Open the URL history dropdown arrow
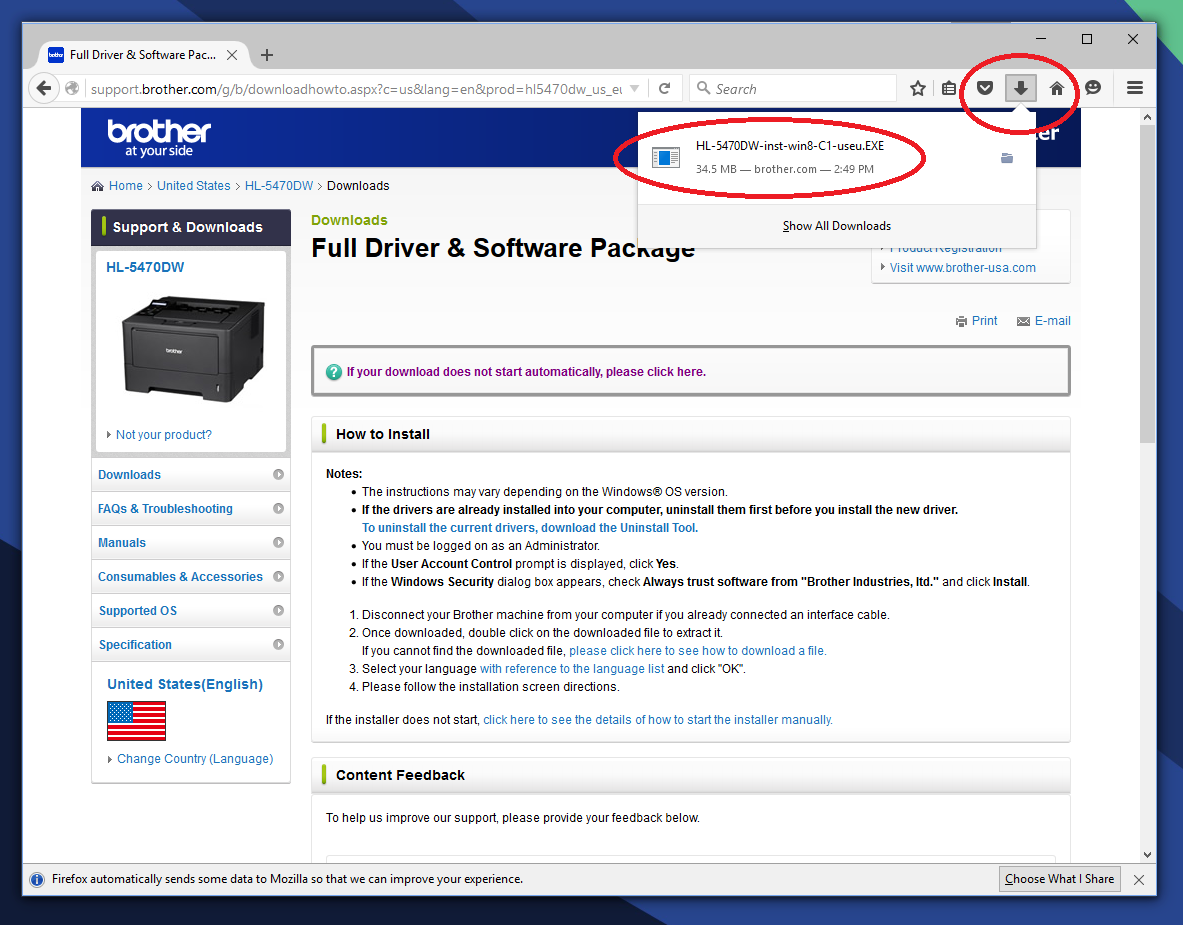1183x925 pixels. [635, 88]
